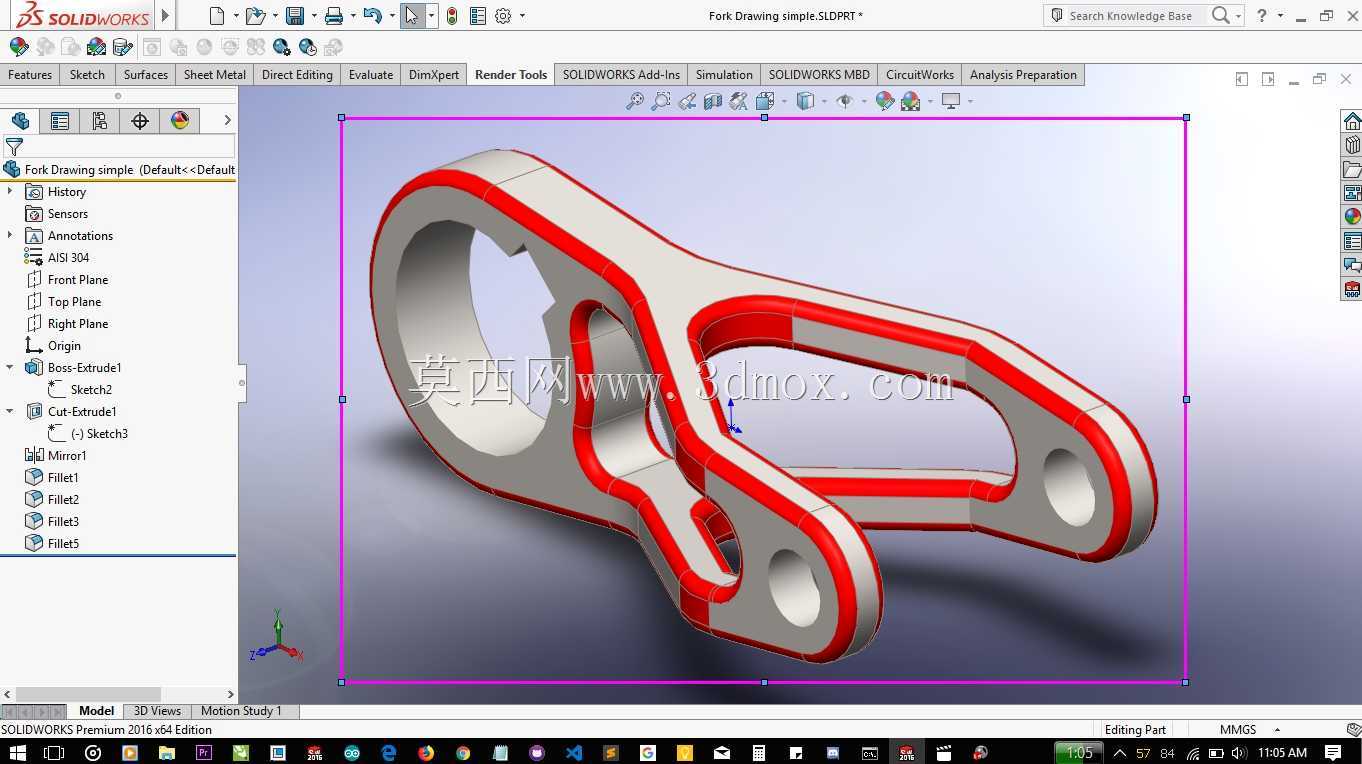Click the New document icon

[x=217, y=15]
